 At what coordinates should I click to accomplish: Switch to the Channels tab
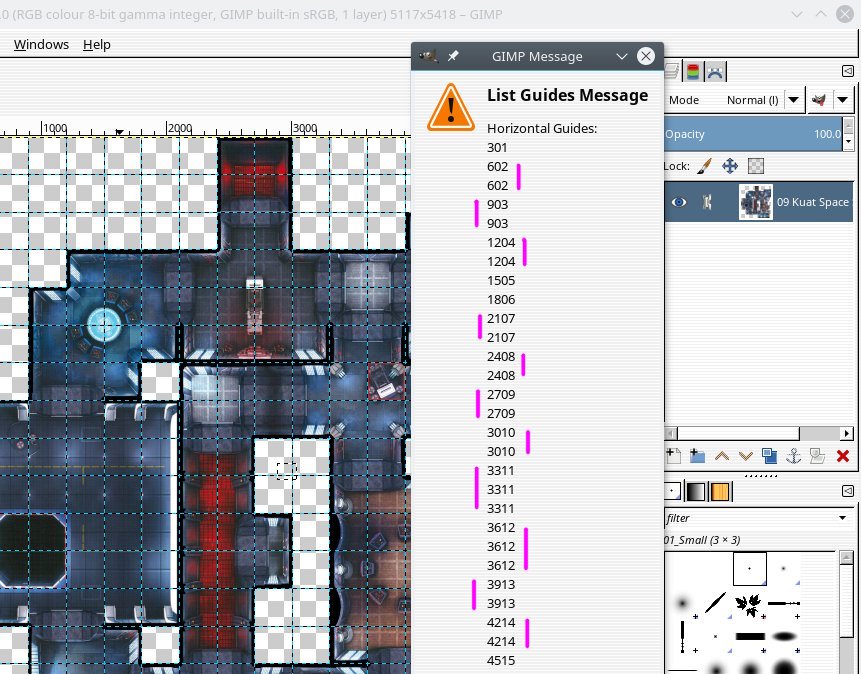pos(694,71)
